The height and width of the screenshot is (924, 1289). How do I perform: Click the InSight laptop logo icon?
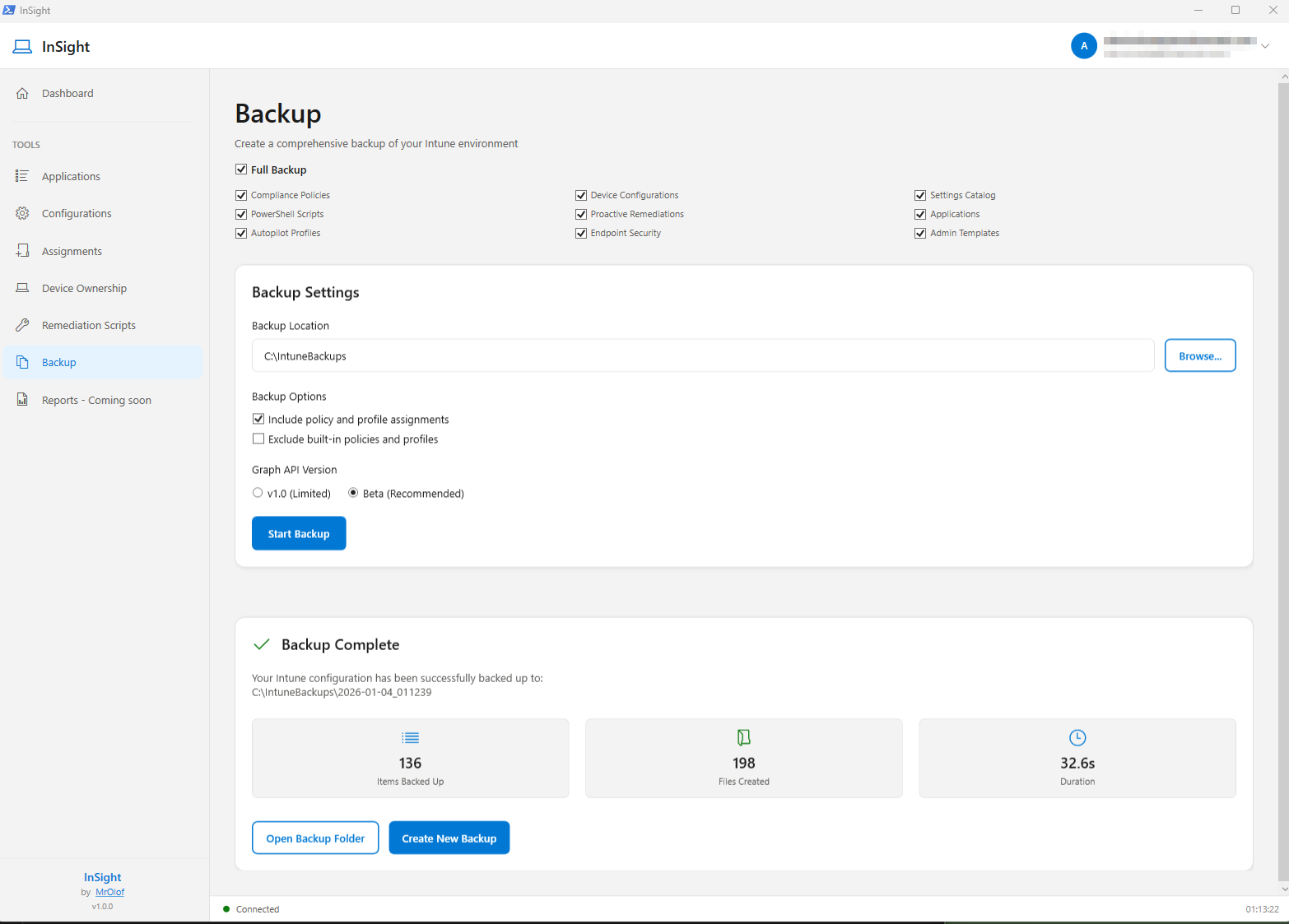point(22,47)
